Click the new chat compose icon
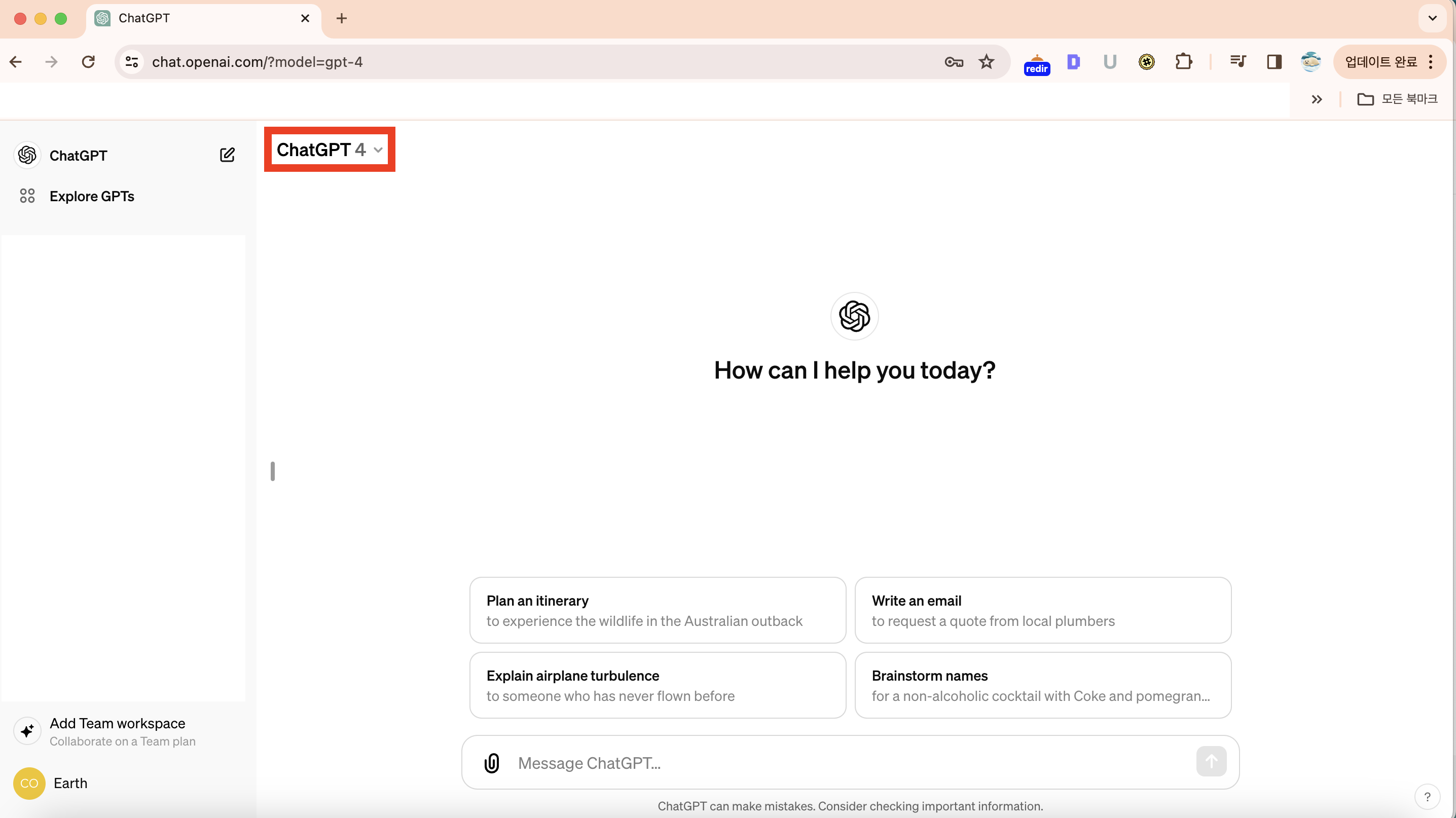Viewport: 1456px width, 818px height. coord(227,155)
